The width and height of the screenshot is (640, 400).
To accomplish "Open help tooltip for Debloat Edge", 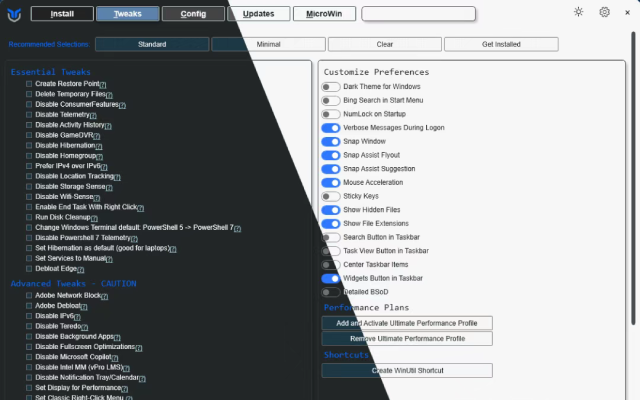I will point(81,269).
